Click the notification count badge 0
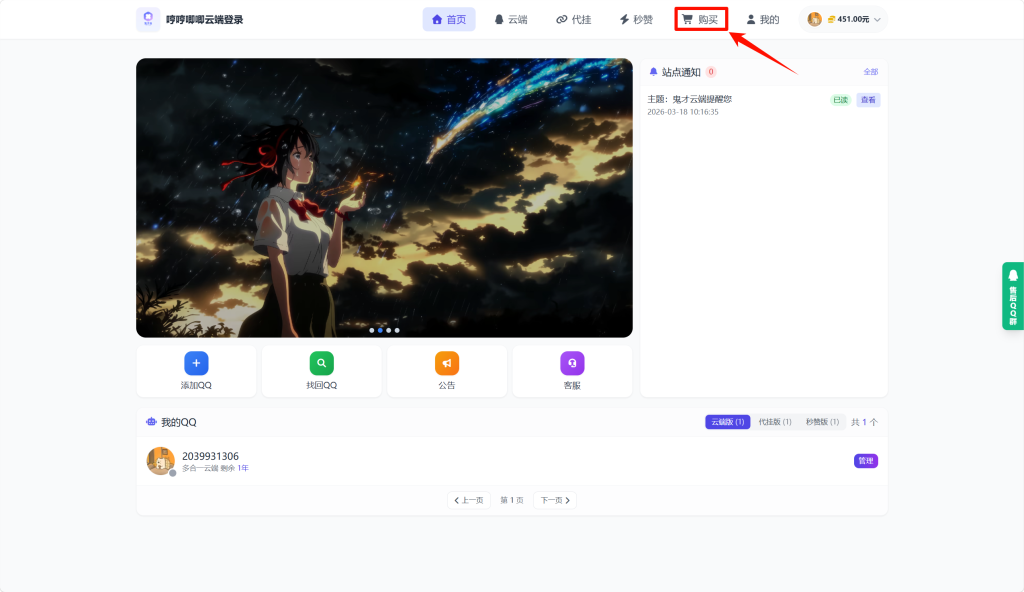The height and width of the screenshot is (592, 1024). [x=711, y=72]
